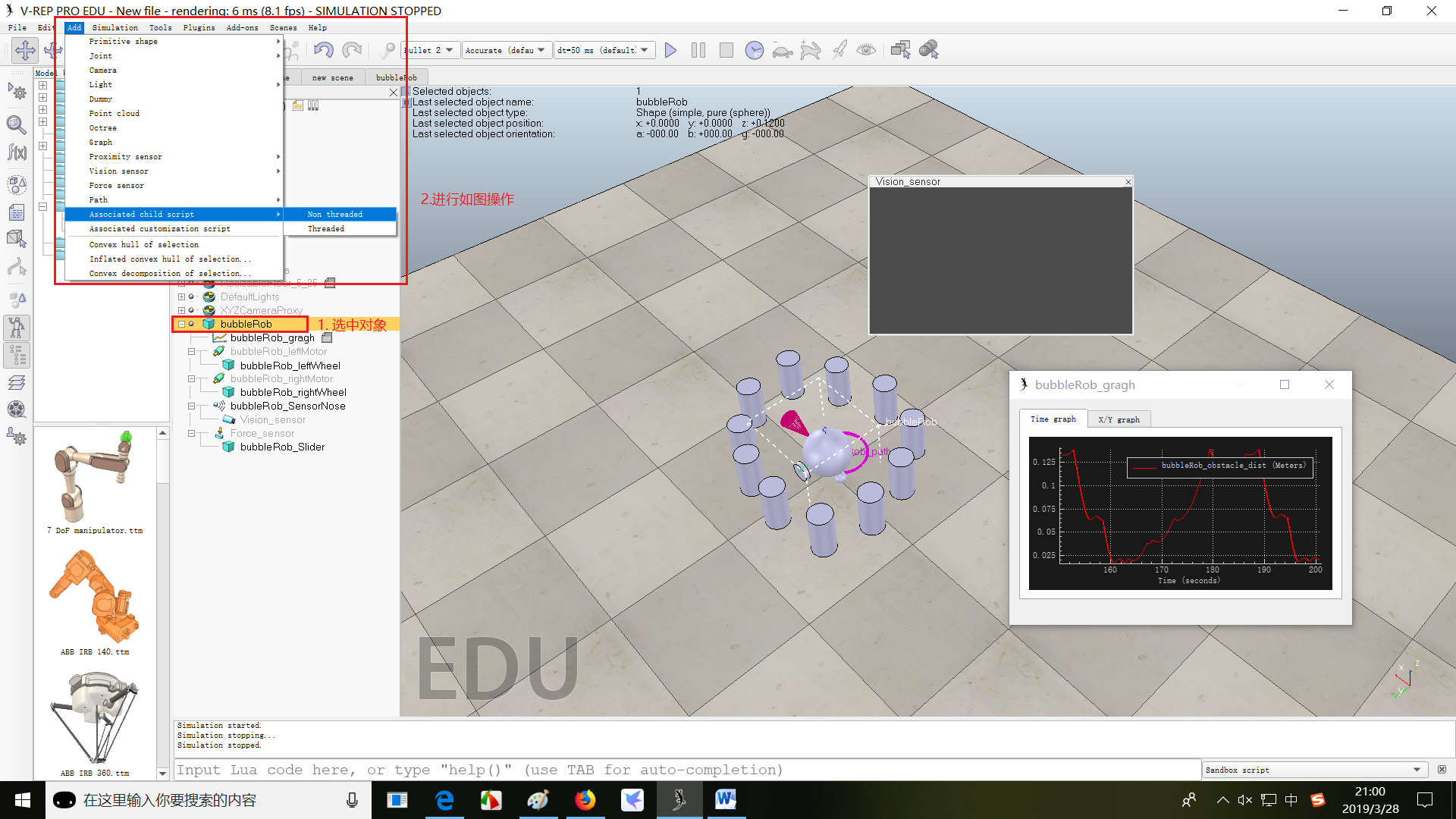The width and height of the screenshot is (1456, 819).
Task: Select Threaded from the submenu
Action: [326, 228]
